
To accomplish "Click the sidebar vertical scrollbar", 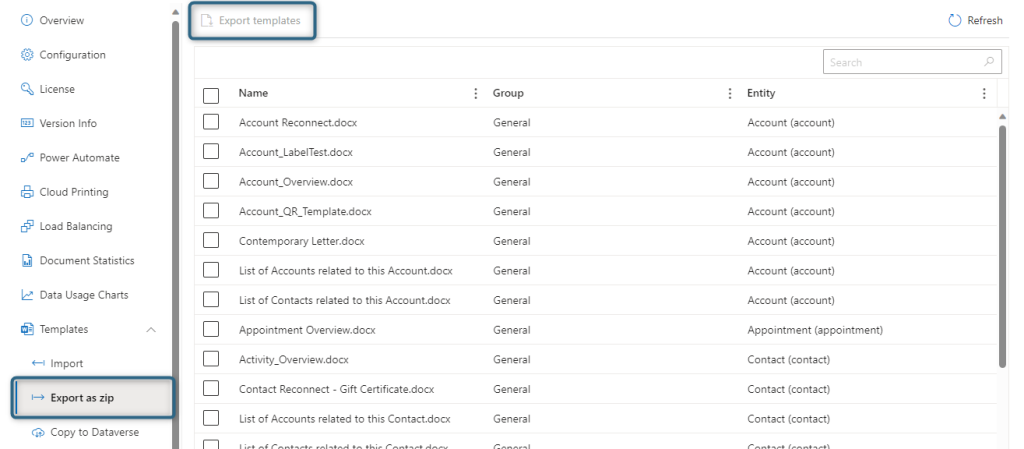I will 175,235.
